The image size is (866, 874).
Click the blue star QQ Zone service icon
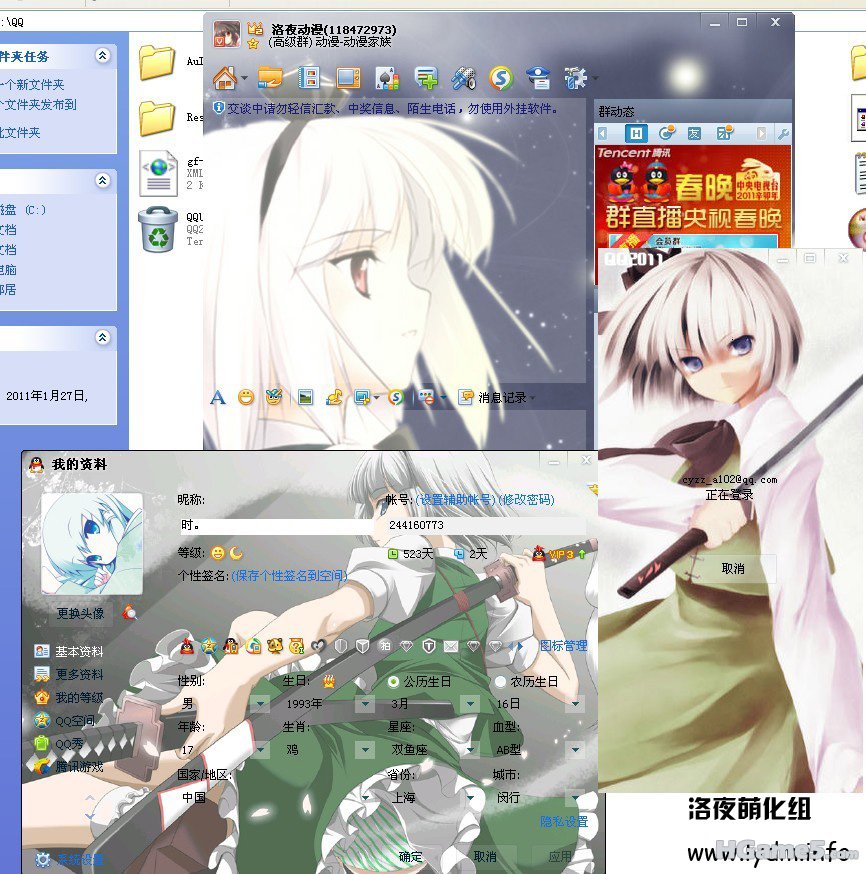(x=209, y=646)
